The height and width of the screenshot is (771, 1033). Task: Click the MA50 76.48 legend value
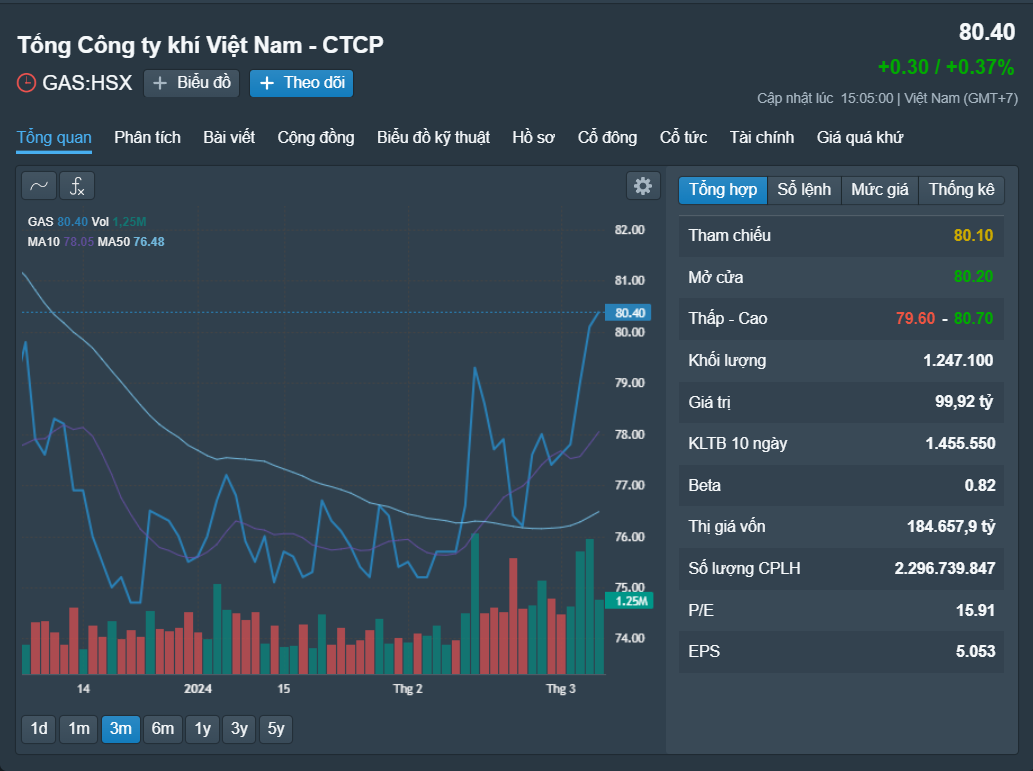[x=149, y=242]
